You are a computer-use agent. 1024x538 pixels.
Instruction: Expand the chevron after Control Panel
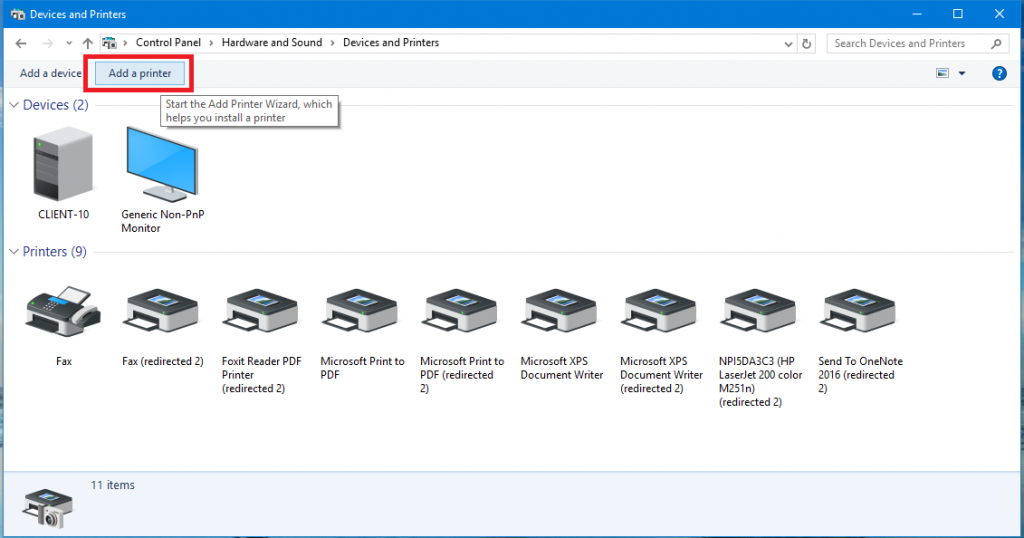(x=211, y=43)
